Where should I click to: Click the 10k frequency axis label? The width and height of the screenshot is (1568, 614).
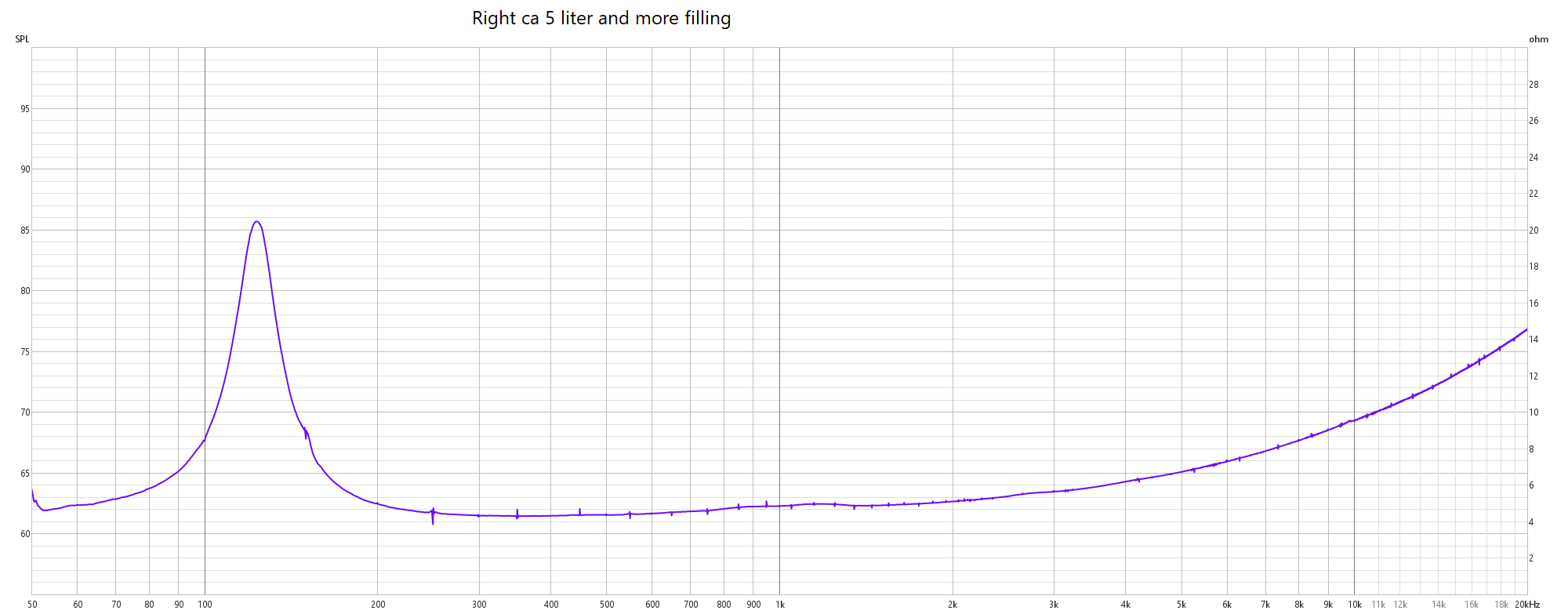click(x=1355, y=605)
